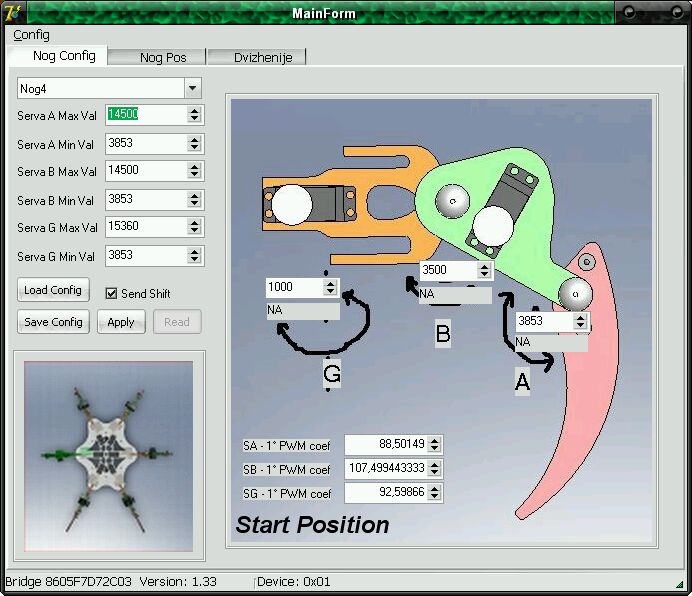Click the Serva G Max Val spinner arrows
692x596 pixels.
click(194, 227)
